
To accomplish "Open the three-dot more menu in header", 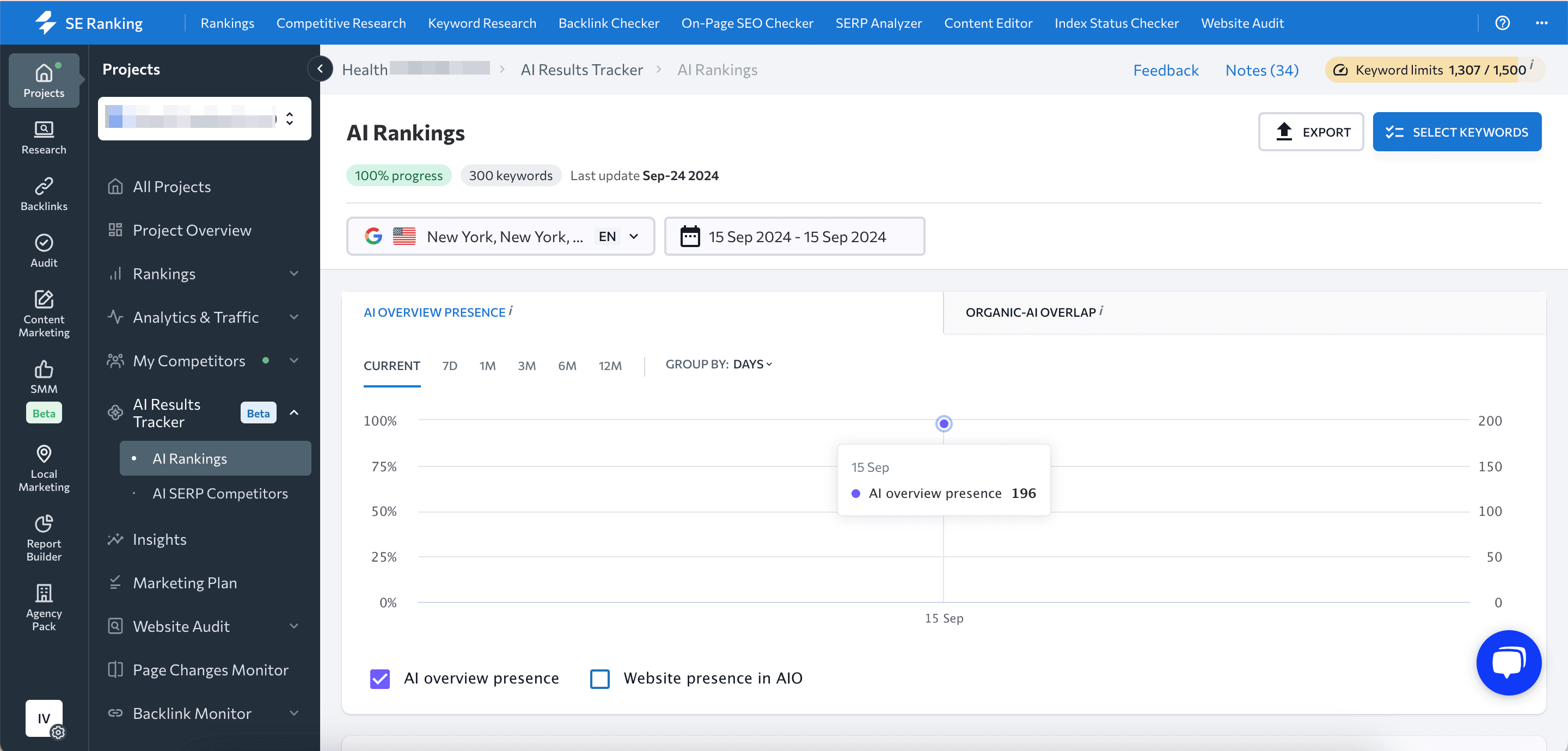I will [1542, 23].
